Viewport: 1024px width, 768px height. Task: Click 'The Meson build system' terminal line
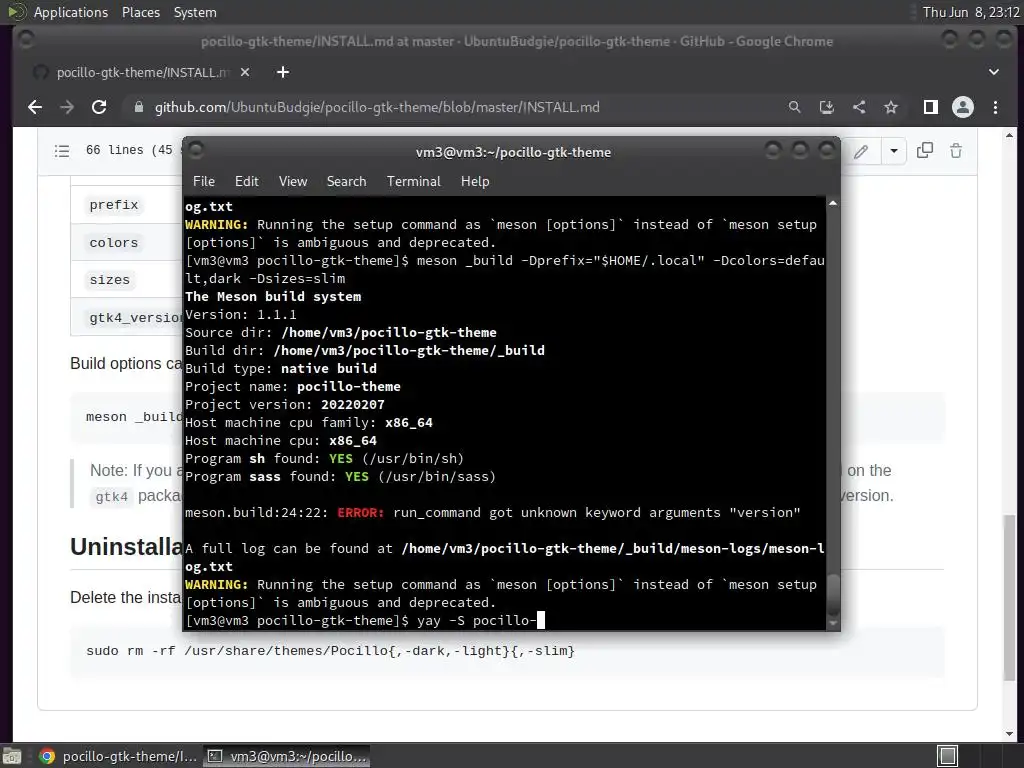click(x=273, y=296)
